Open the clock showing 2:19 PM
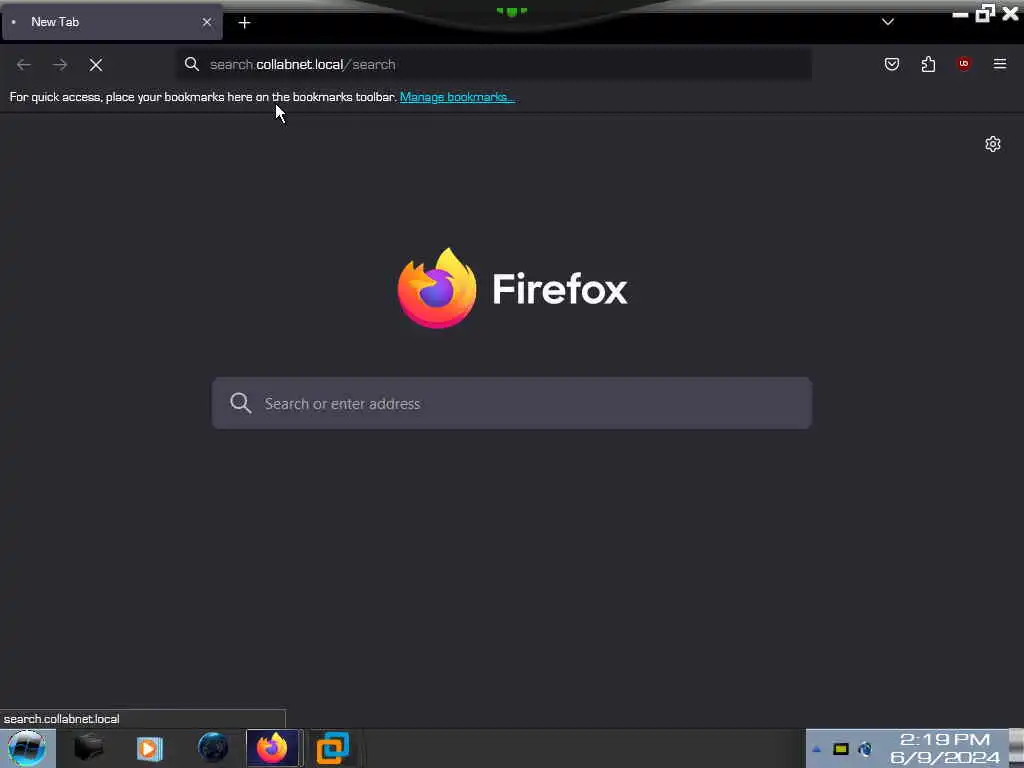This screenshot has height=768, width=1024. coord(945,748)
